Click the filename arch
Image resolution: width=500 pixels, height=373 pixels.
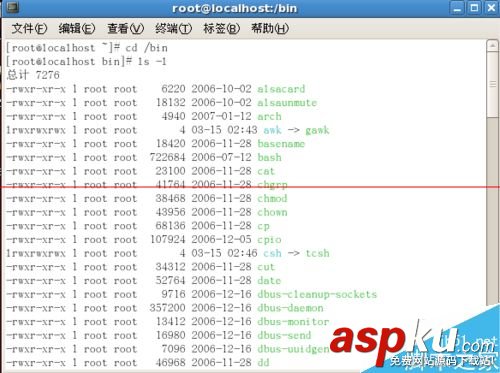click(269, 116)
